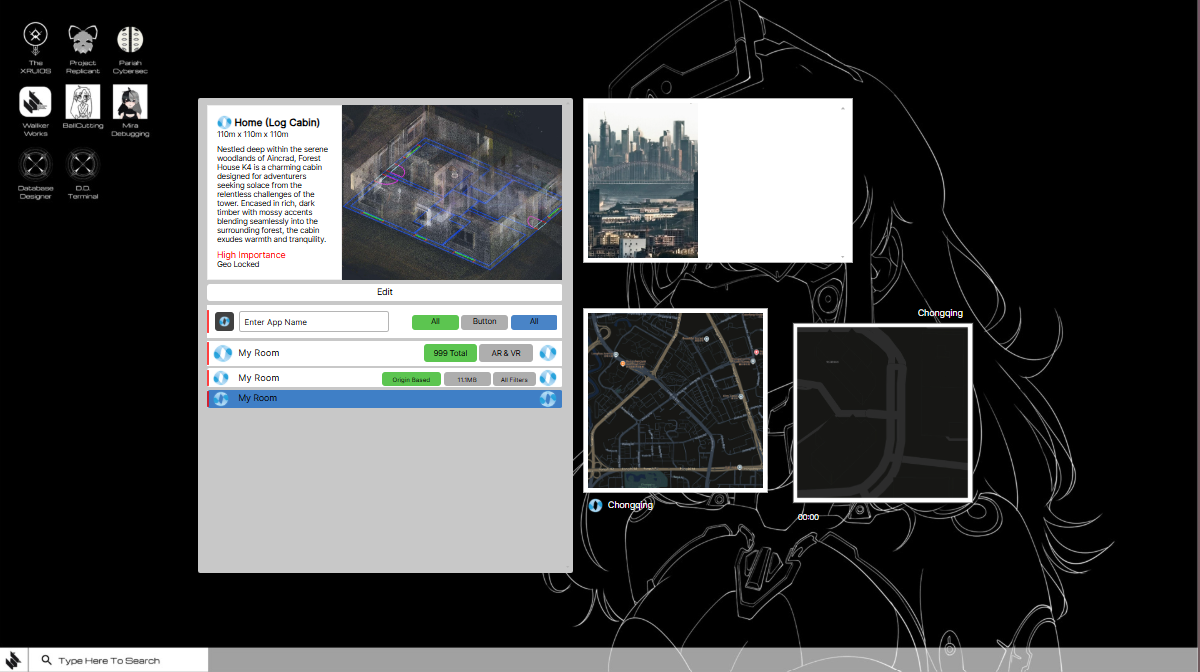
Task: Toggle the green All filter button
Action: click(435, 322)
